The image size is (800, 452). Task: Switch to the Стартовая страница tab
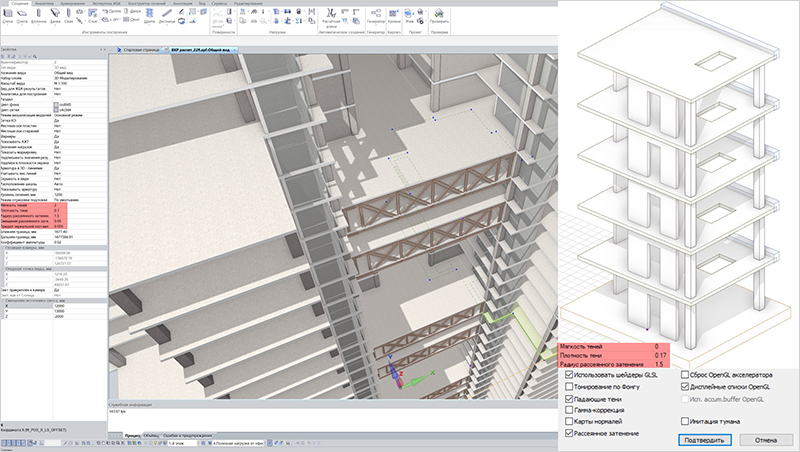point(141,50)
